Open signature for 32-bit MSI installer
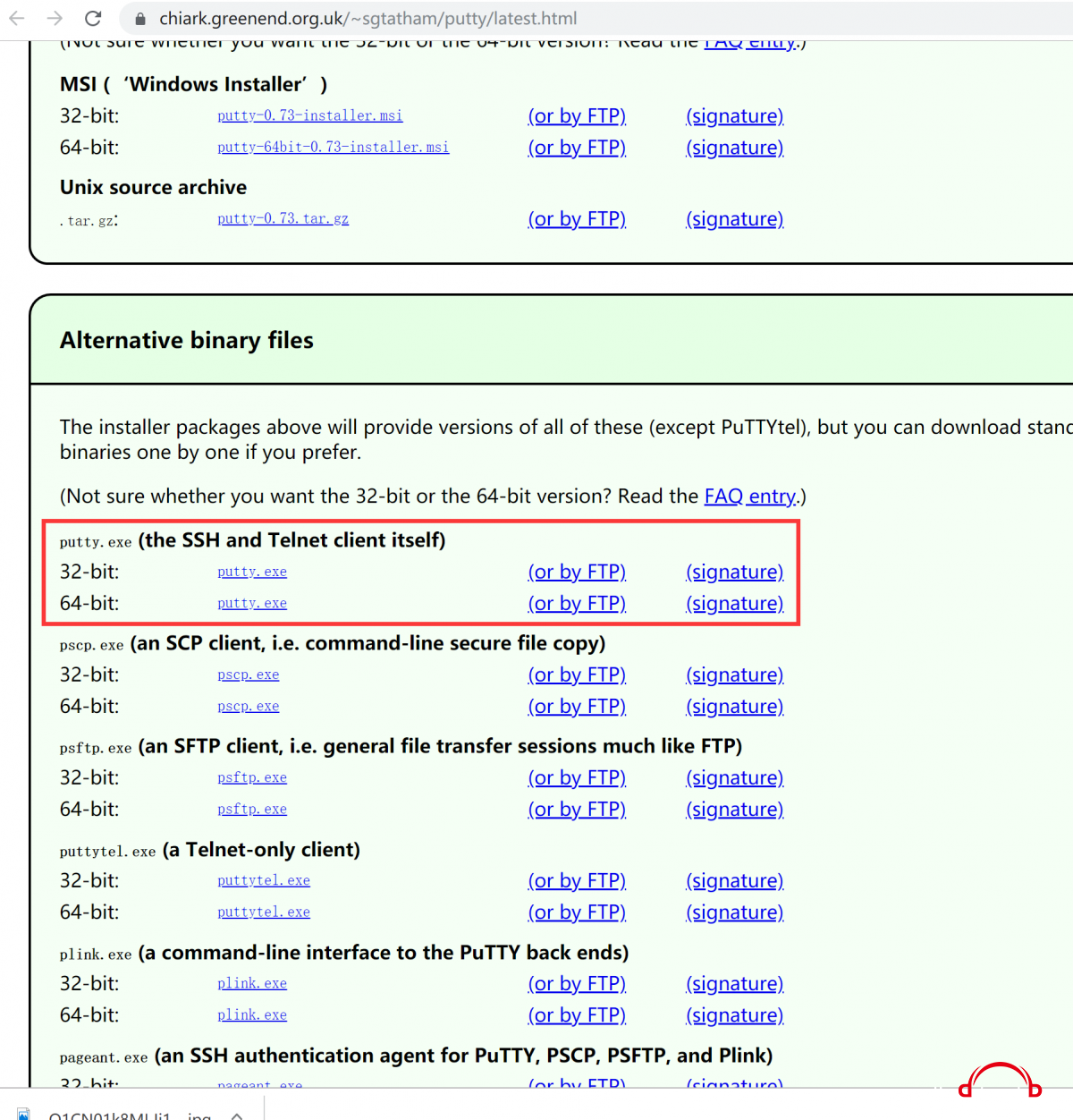The height and width of the screenshot is (1120, 1073). pyautogui.click(x=735, y=116)
